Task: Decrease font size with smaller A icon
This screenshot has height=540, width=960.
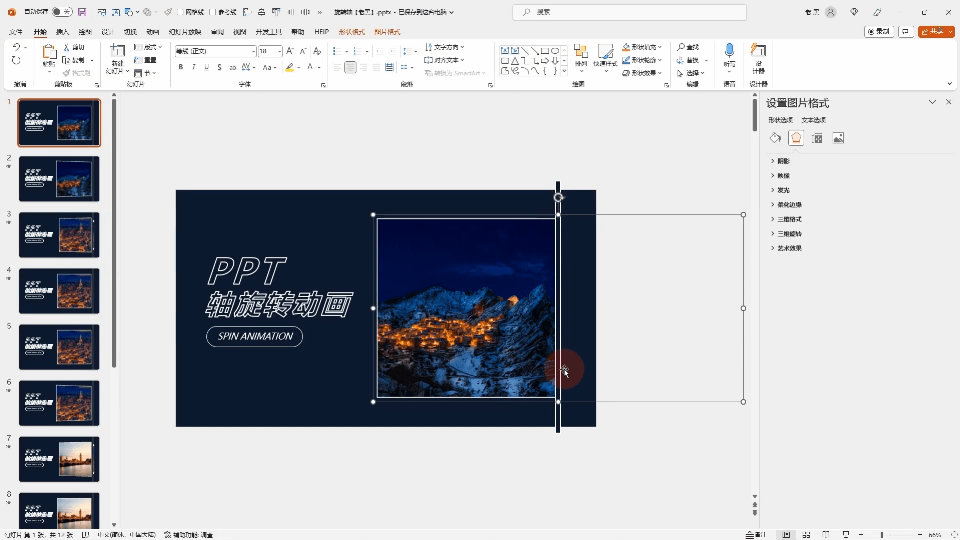Action: (303, 51)
